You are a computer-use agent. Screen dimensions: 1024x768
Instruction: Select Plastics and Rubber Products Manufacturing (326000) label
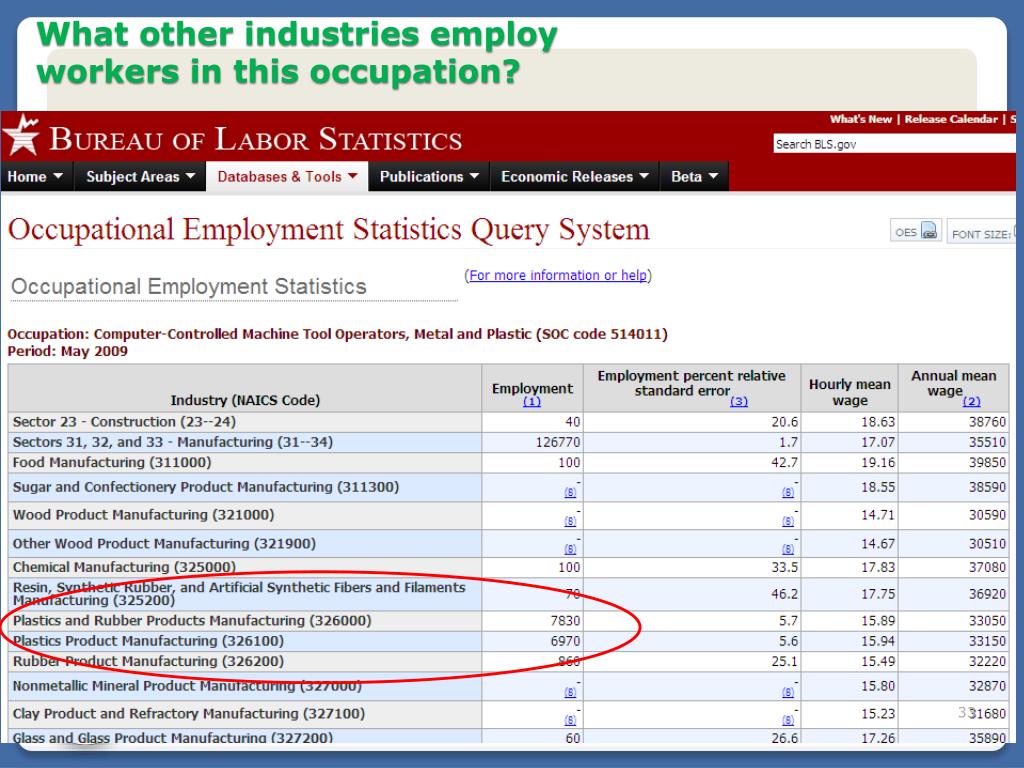pyautogui.click(x=192, y=620)
